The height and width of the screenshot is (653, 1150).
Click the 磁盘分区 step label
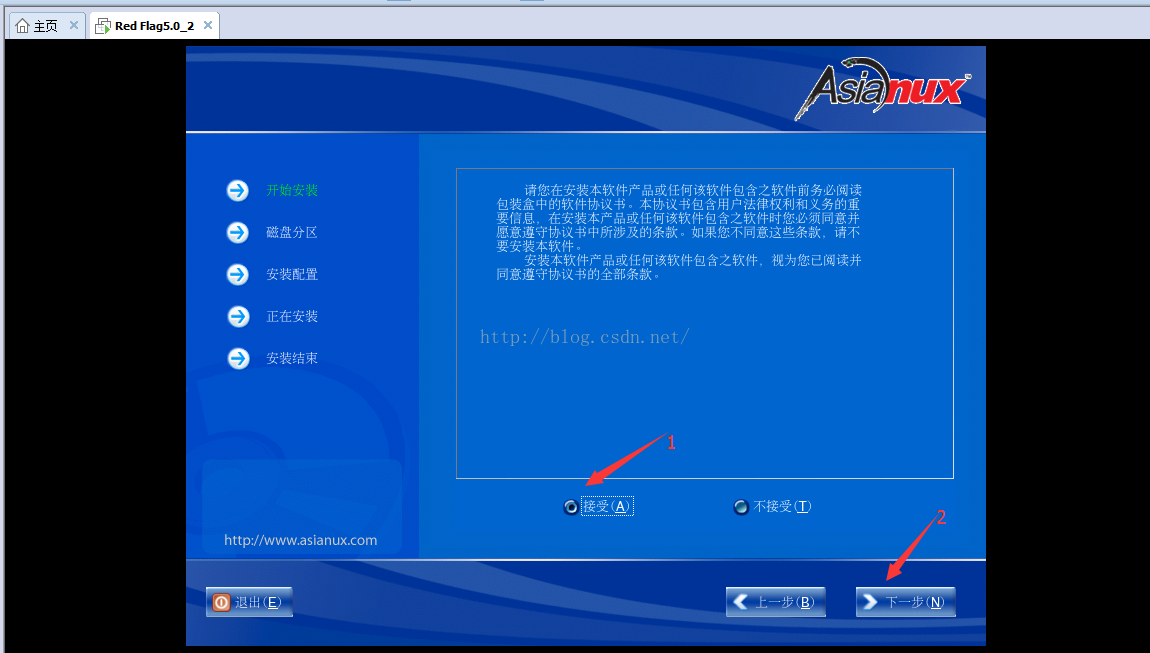[x=292, y=233]
